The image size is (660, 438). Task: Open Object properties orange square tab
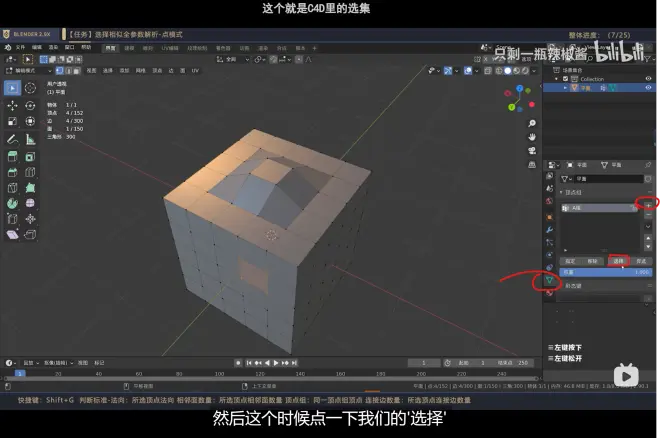point(549,218)
